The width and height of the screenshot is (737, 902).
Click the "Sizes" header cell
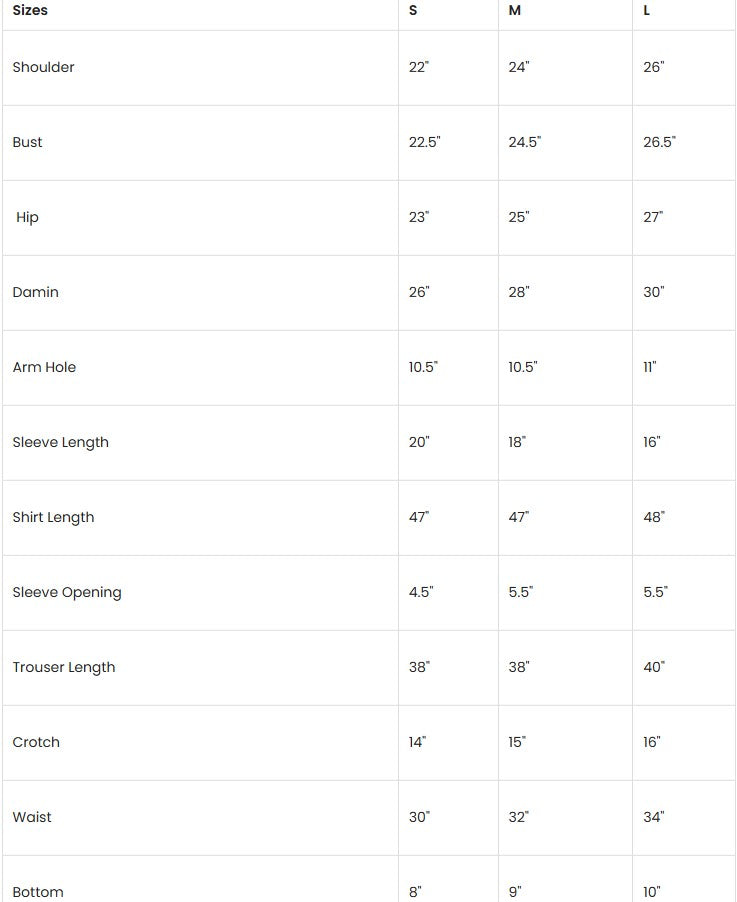click(x=30, y=10)
